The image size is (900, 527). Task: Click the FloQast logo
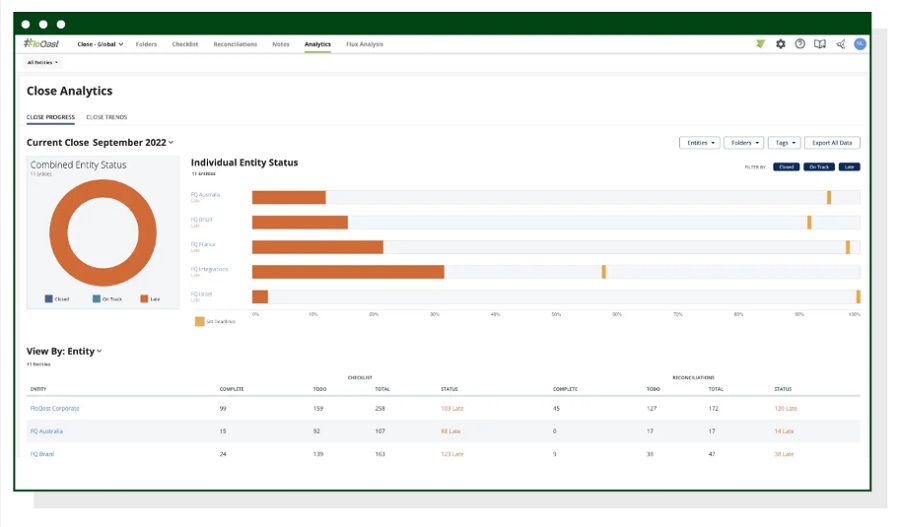(x=41, y=44)
